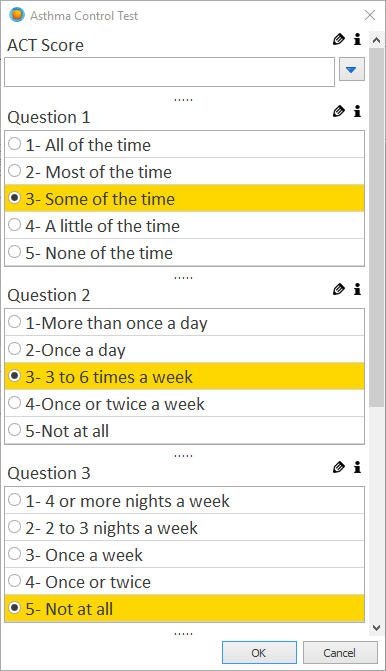Pick '5- None of the time' option
Image resolution: width=386 pixels, height=671 pixels.
[184, 252]
